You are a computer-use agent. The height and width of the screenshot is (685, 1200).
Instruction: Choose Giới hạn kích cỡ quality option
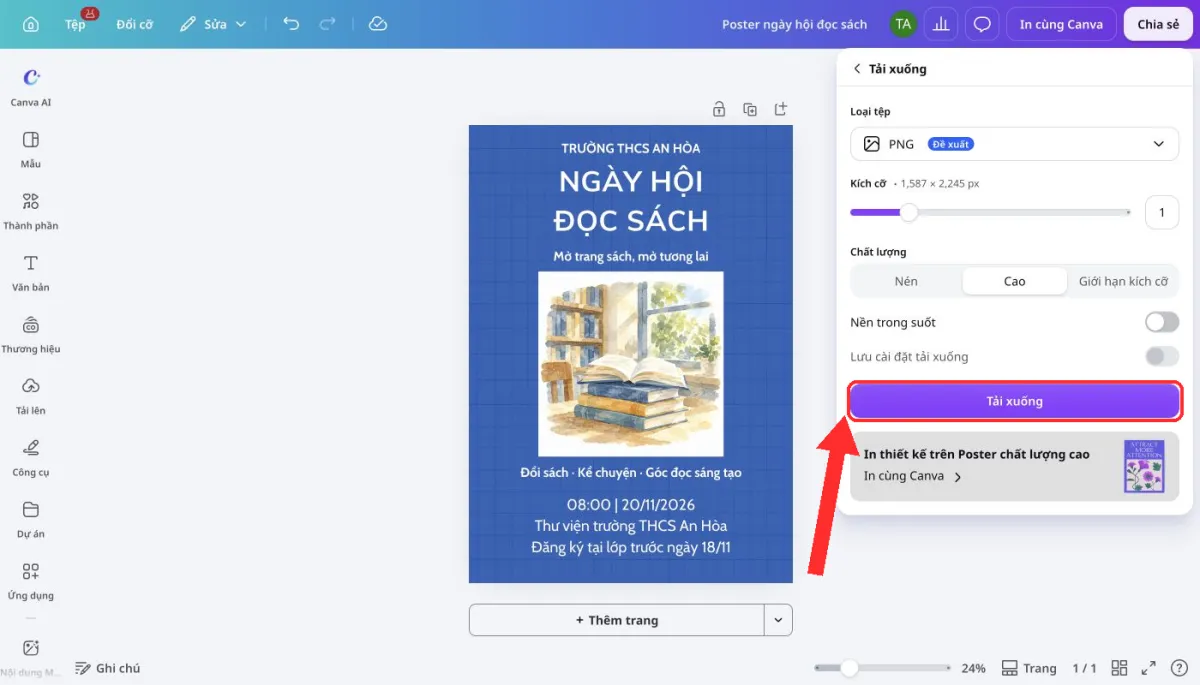tap(1123, 281)
